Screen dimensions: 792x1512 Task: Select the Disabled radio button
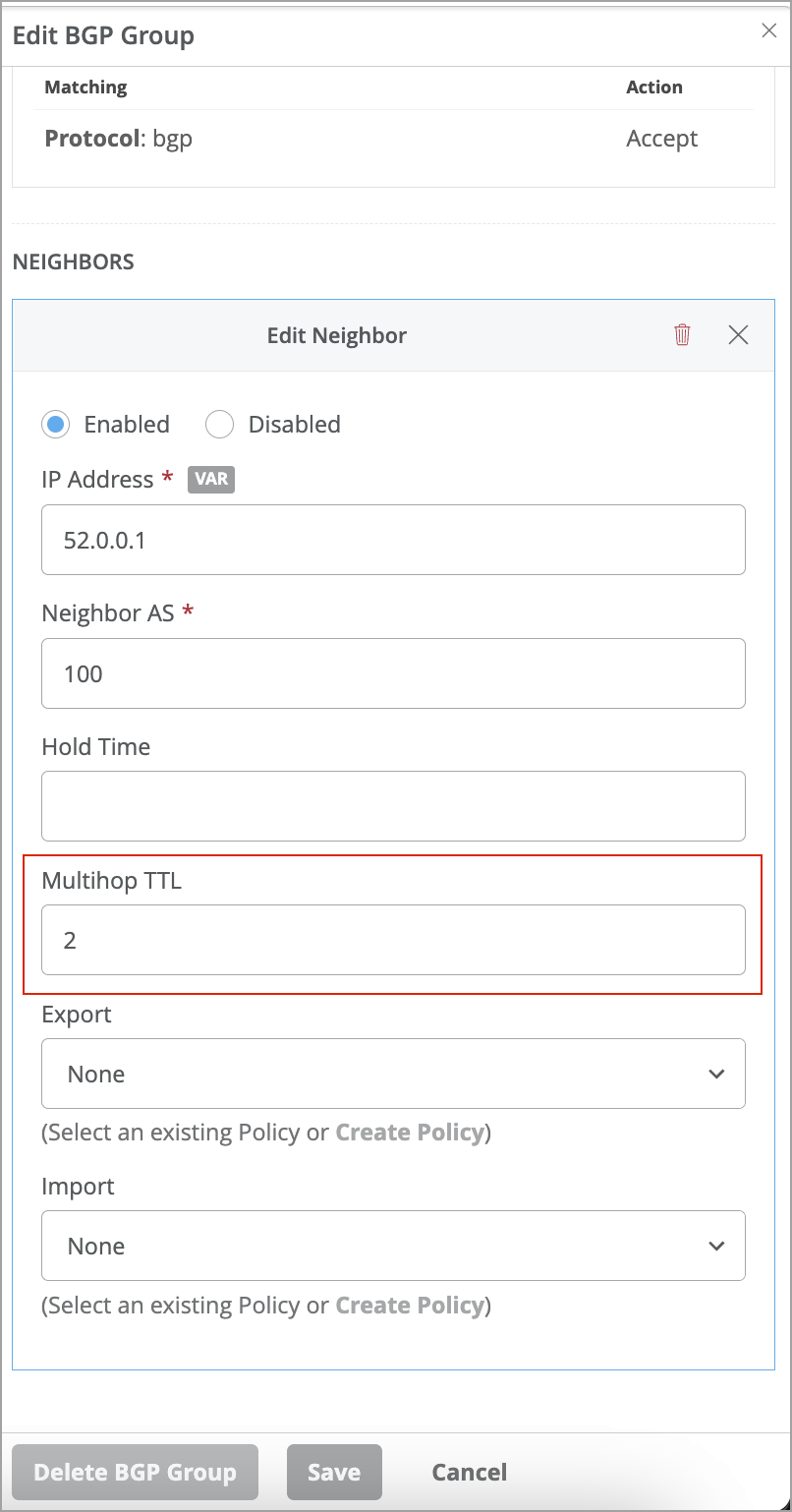[219, 425]
